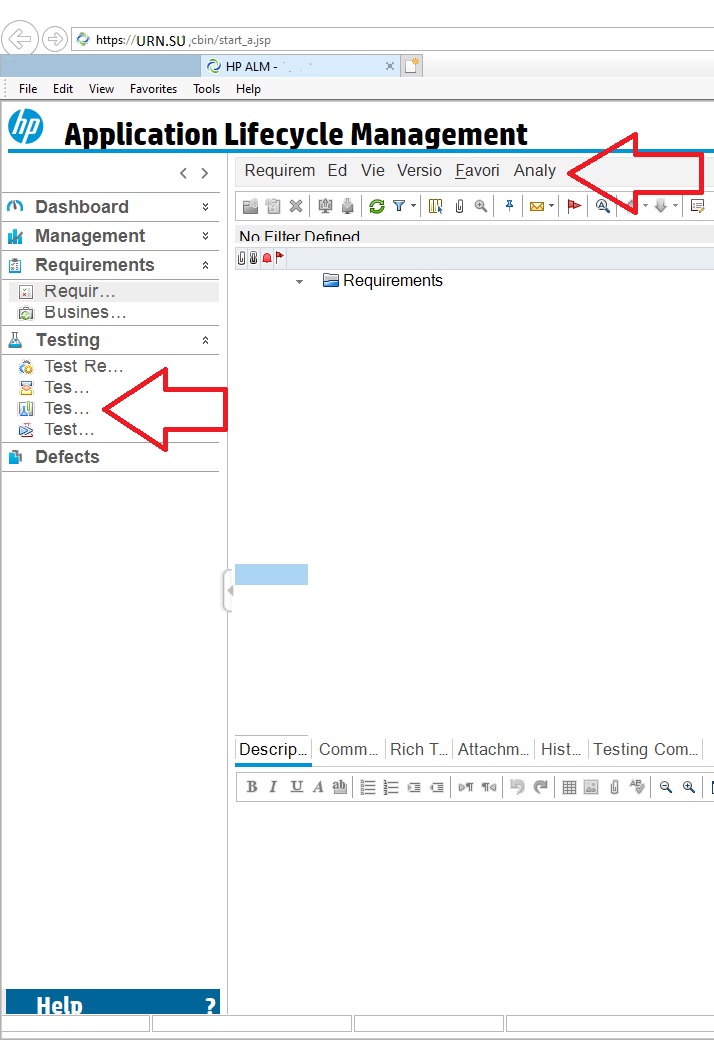The width and height of the screenshot is (714, 1040).
Task: Open the Defects module in the sidebar
Action: tap(67, 457)
